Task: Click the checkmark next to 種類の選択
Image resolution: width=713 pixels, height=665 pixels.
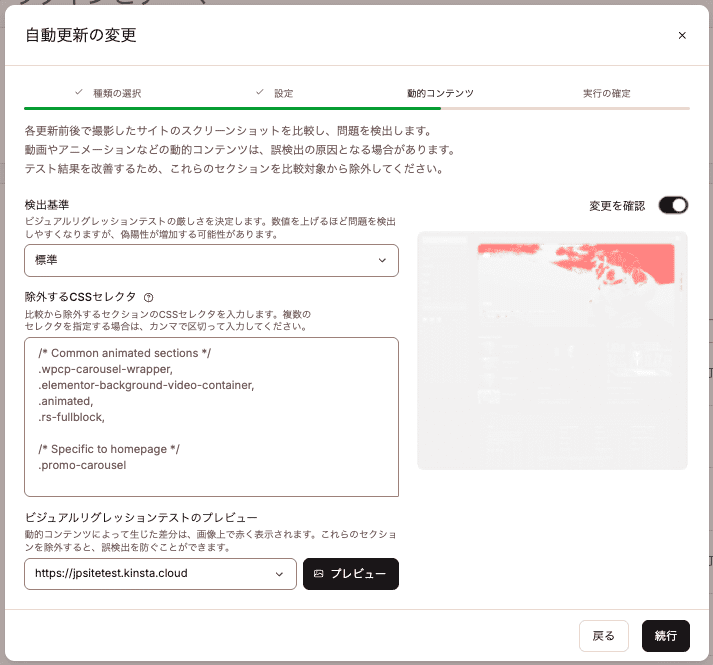Action: pyautogui.click(x=79, y=92)
